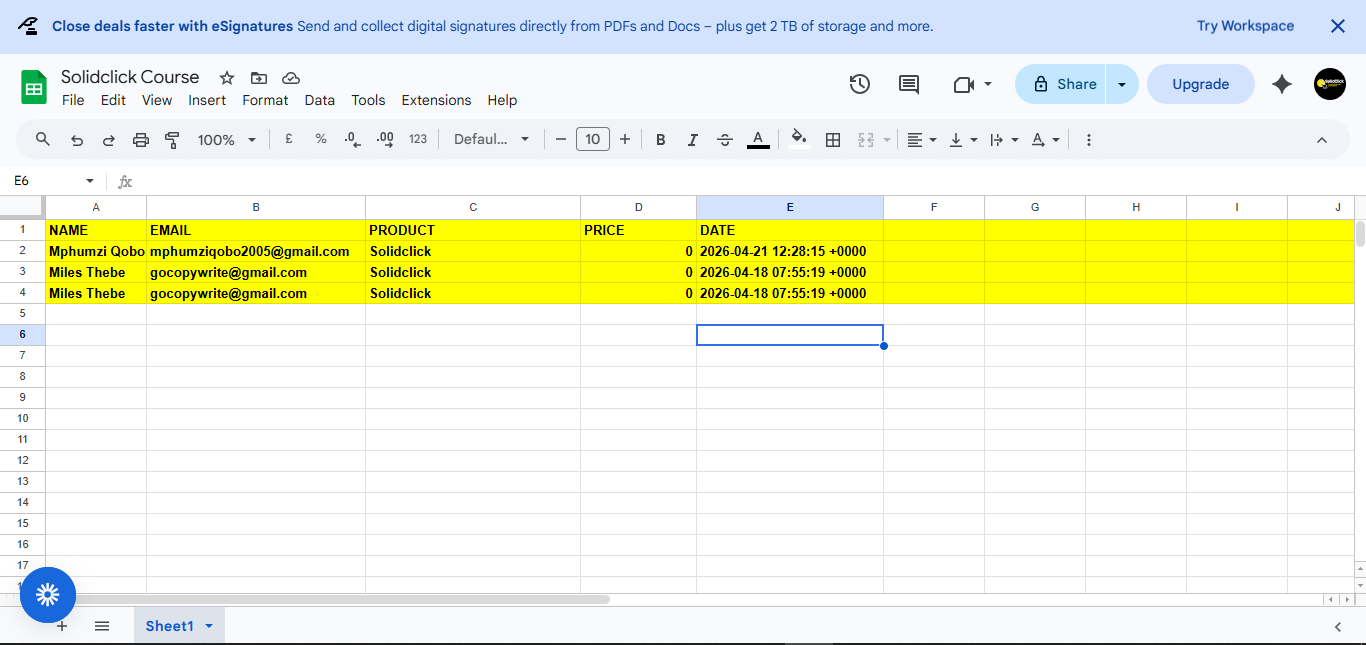The height and width of the screenshot is (645, 1366).
Task: Open the Data menu
Action: click(320, 100)
